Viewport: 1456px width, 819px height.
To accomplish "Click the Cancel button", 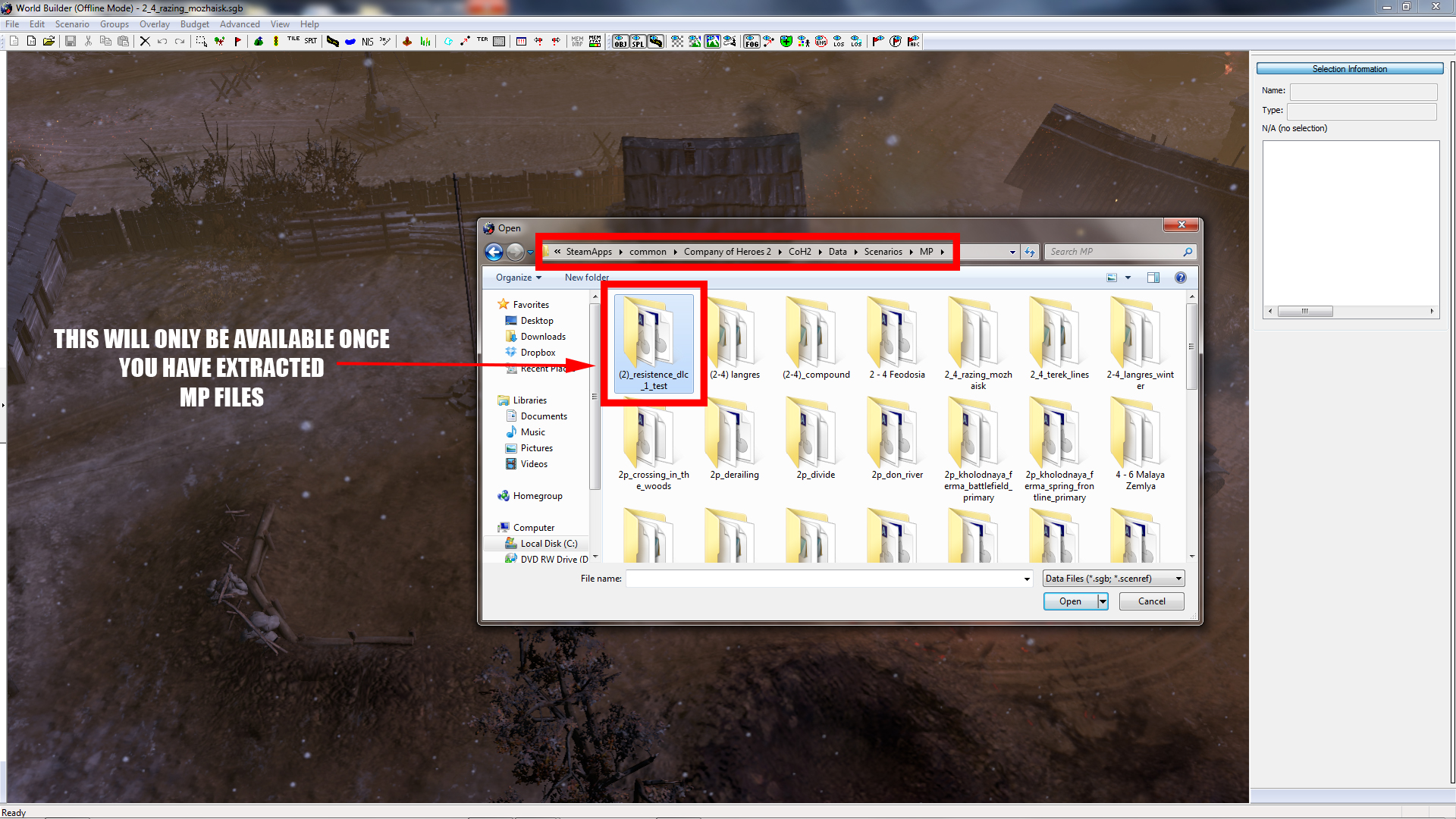I will coord(1151,601).
